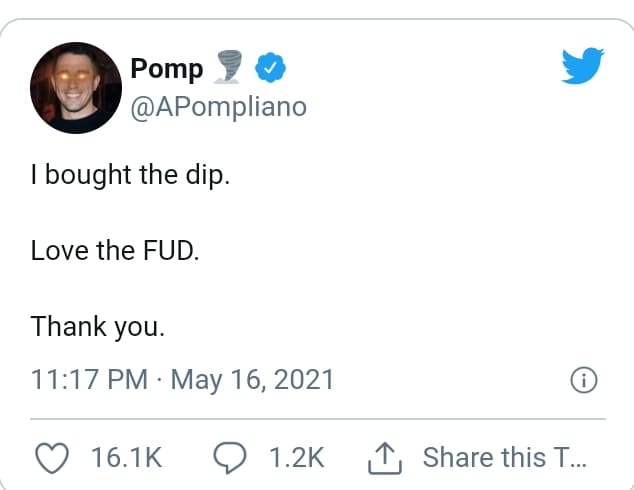Click the May 16, 2021 date
The height and width of the screenshot is (490, 634).
tap(252, 380)
